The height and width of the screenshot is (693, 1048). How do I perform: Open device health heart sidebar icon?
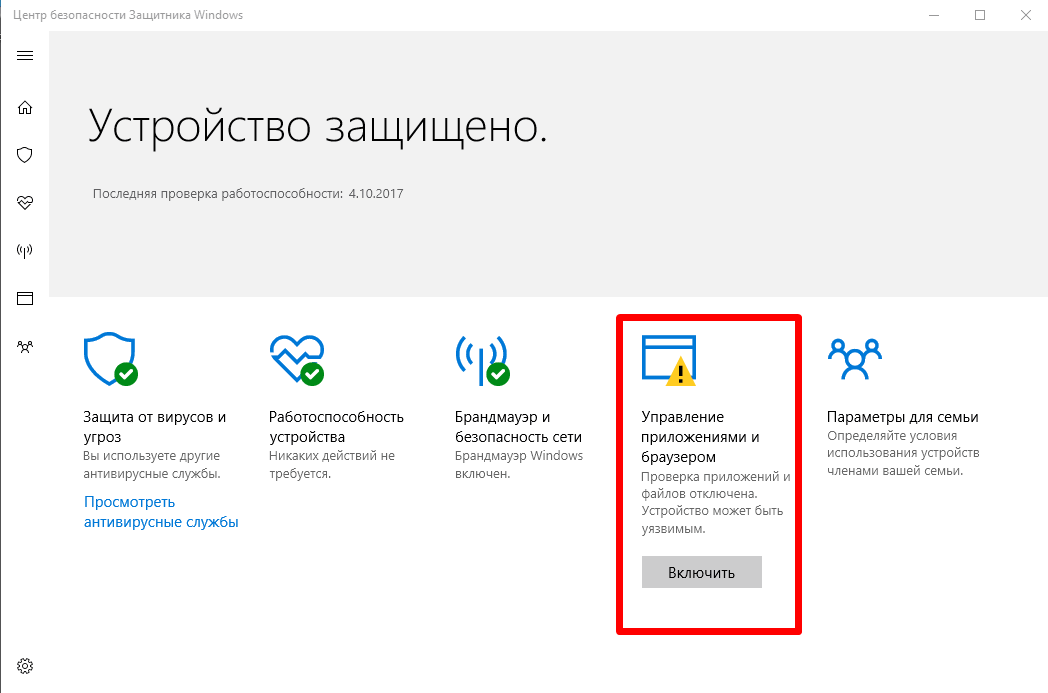click(25, 202)
